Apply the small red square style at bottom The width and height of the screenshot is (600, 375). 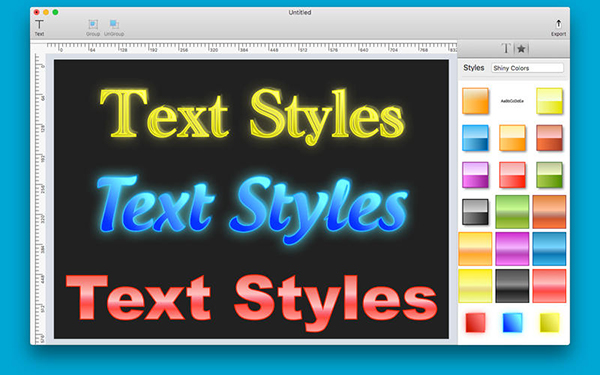(x=476, y=323)
